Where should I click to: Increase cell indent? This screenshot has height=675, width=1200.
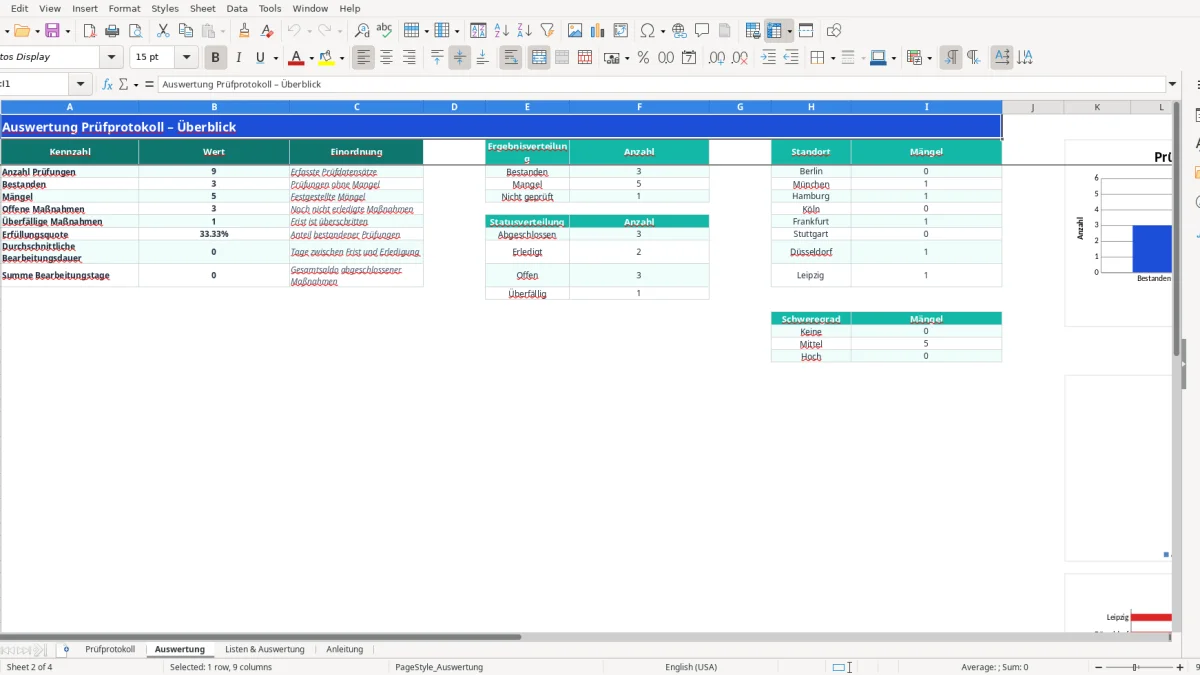tap(768, 58)
